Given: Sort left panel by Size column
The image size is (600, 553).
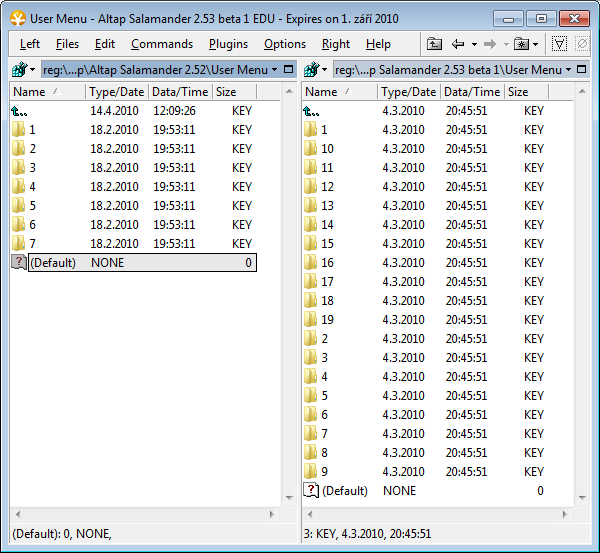Looking at the screenshot, I should tap(234, 92).
